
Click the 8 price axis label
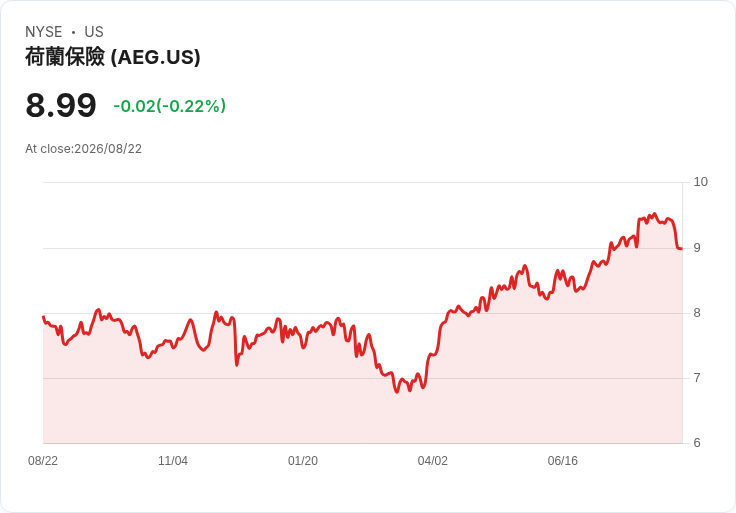coord(697,313)
